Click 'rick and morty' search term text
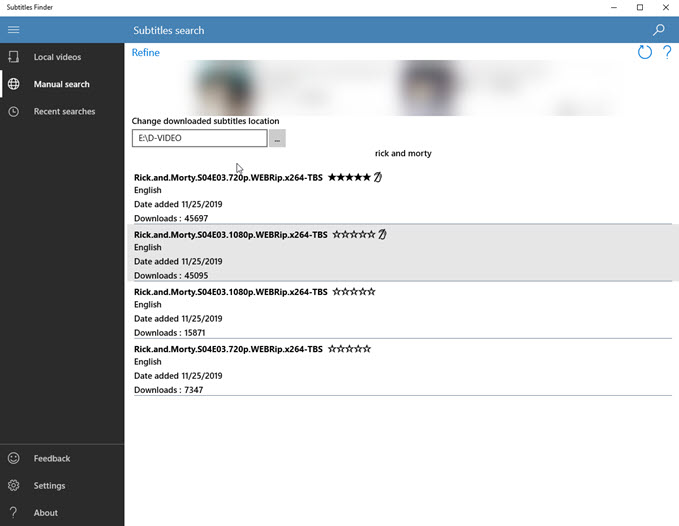Image resolution: width=679 pixels, height=526 pixels. click(x=403, y=153)
